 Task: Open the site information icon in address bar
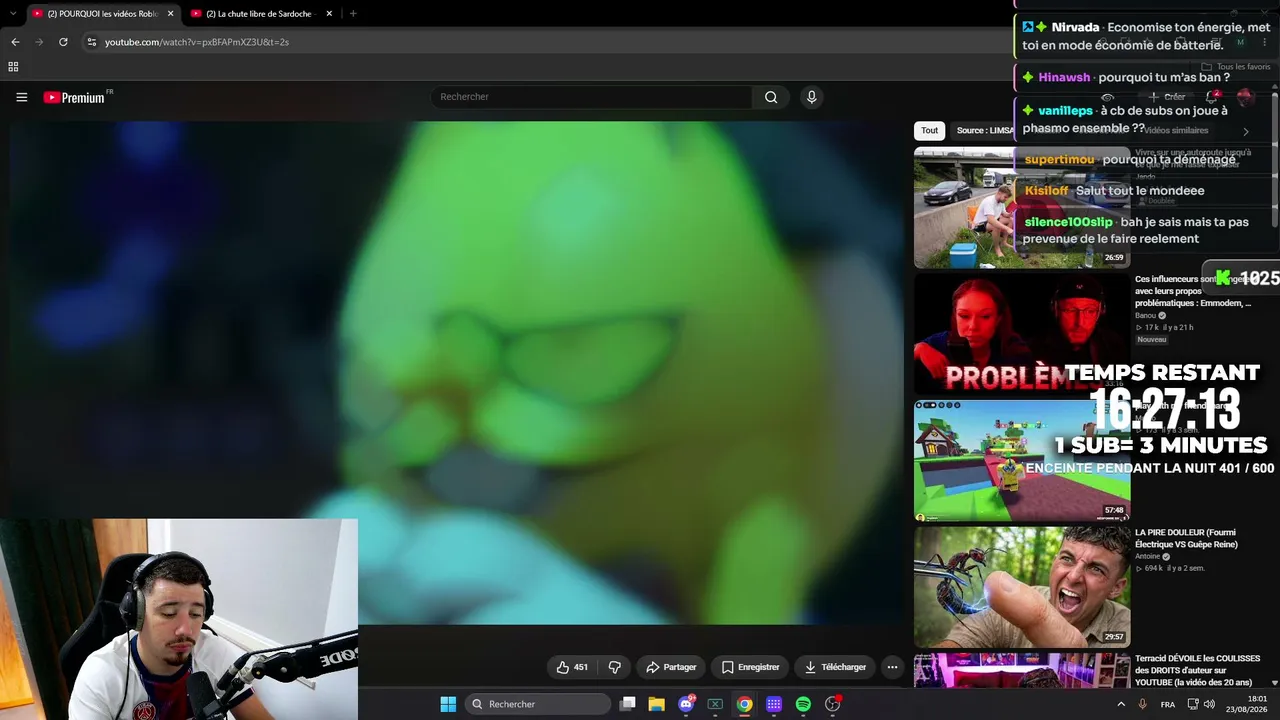pyautogui.click(x=92, y=42)
